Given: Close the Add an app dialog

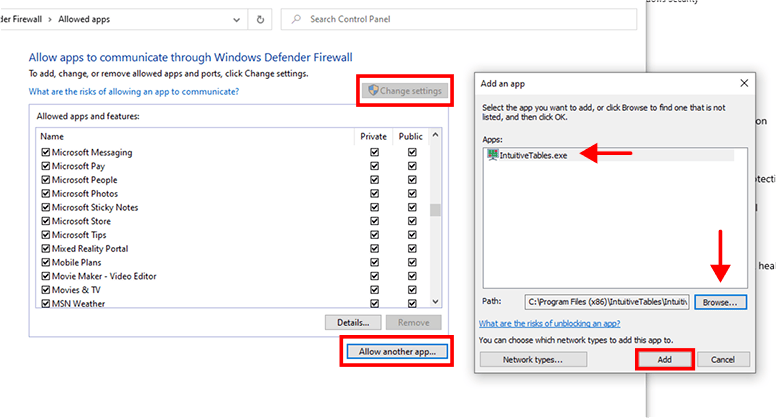Looking at the screenshot, I should [x=744, y=83].
